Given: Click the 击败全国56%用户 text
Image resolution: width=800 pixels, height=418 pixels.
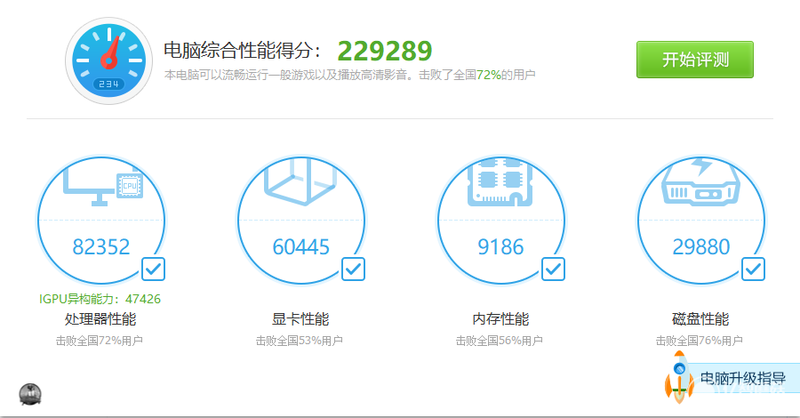Looking at the screenshot, I should pyautogui.click(x=499, y=340).
